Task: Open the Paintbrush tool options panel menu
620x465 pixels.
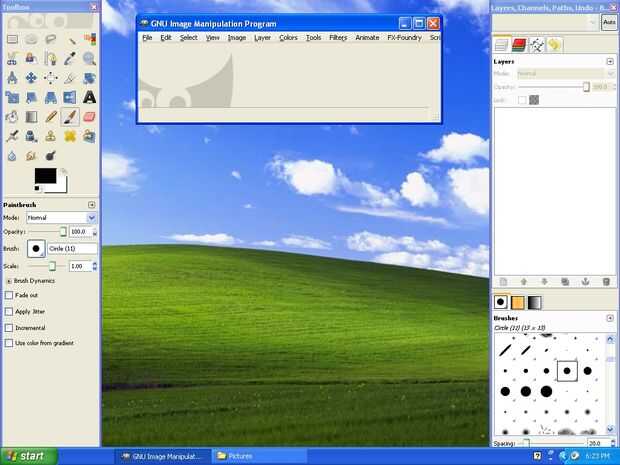Action: [x=92, y=205]
